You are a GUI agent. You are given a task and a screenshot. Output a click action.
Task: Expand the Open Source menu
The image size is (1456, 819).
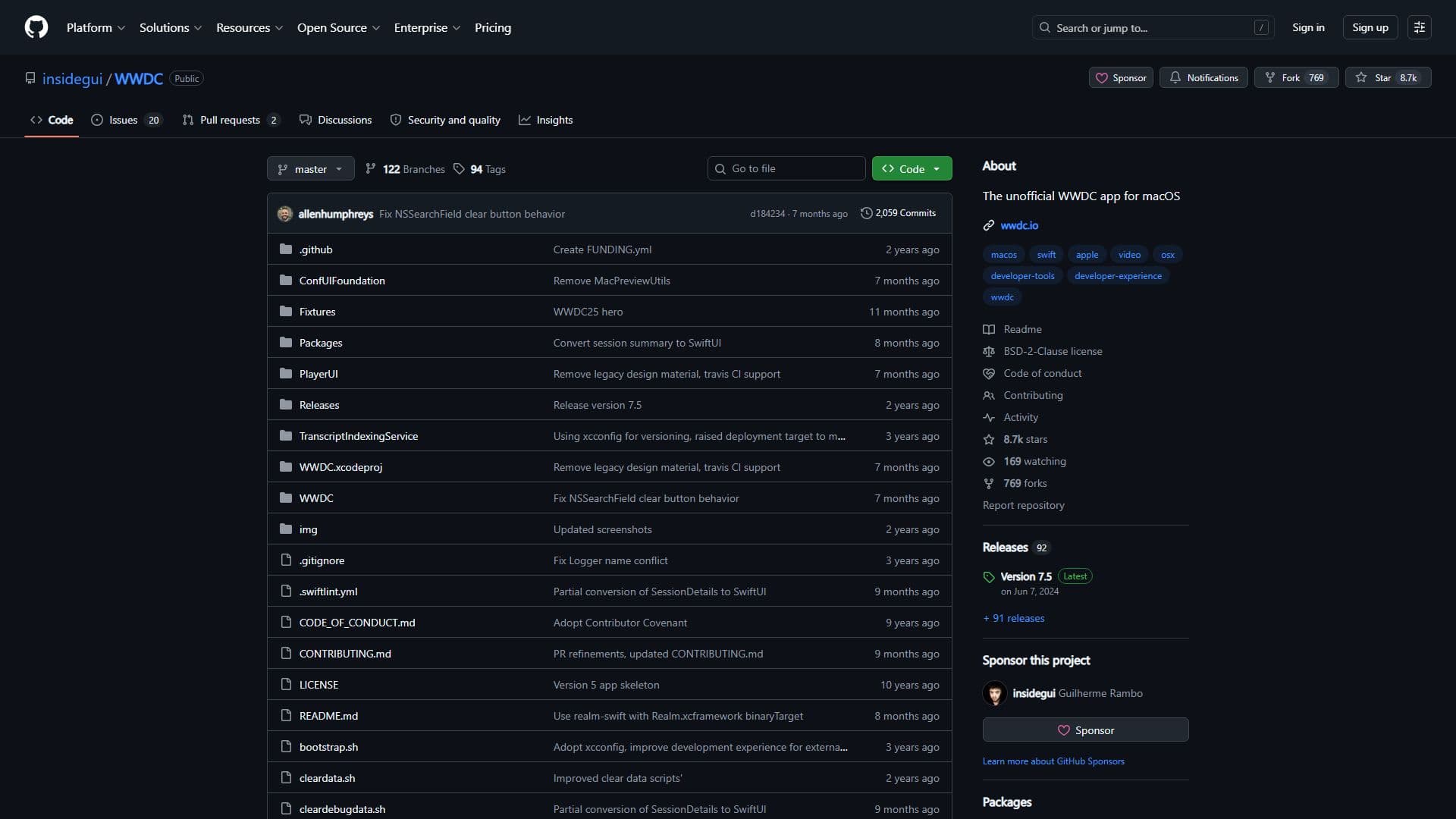tap(338, 27)
